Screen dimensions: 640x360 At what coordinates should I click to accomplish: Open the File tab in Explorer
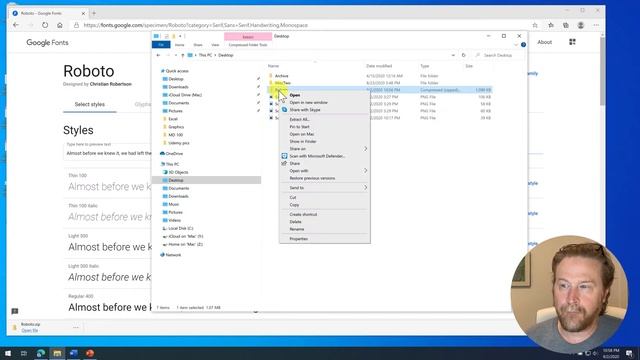point(161,45)
